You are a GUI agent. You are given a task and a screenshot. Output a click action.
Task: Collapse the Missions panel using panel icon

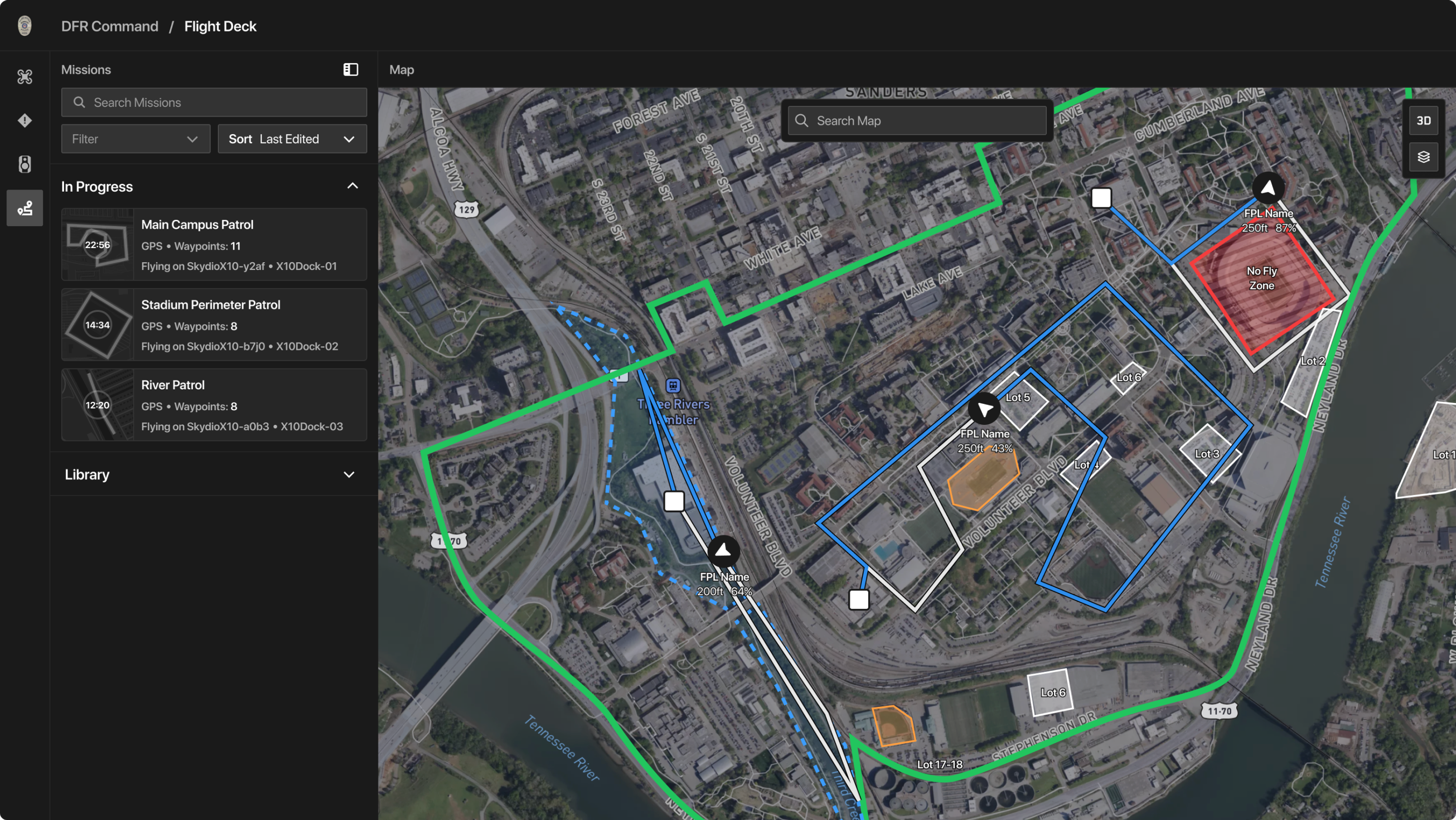click(x=350, y=69)
